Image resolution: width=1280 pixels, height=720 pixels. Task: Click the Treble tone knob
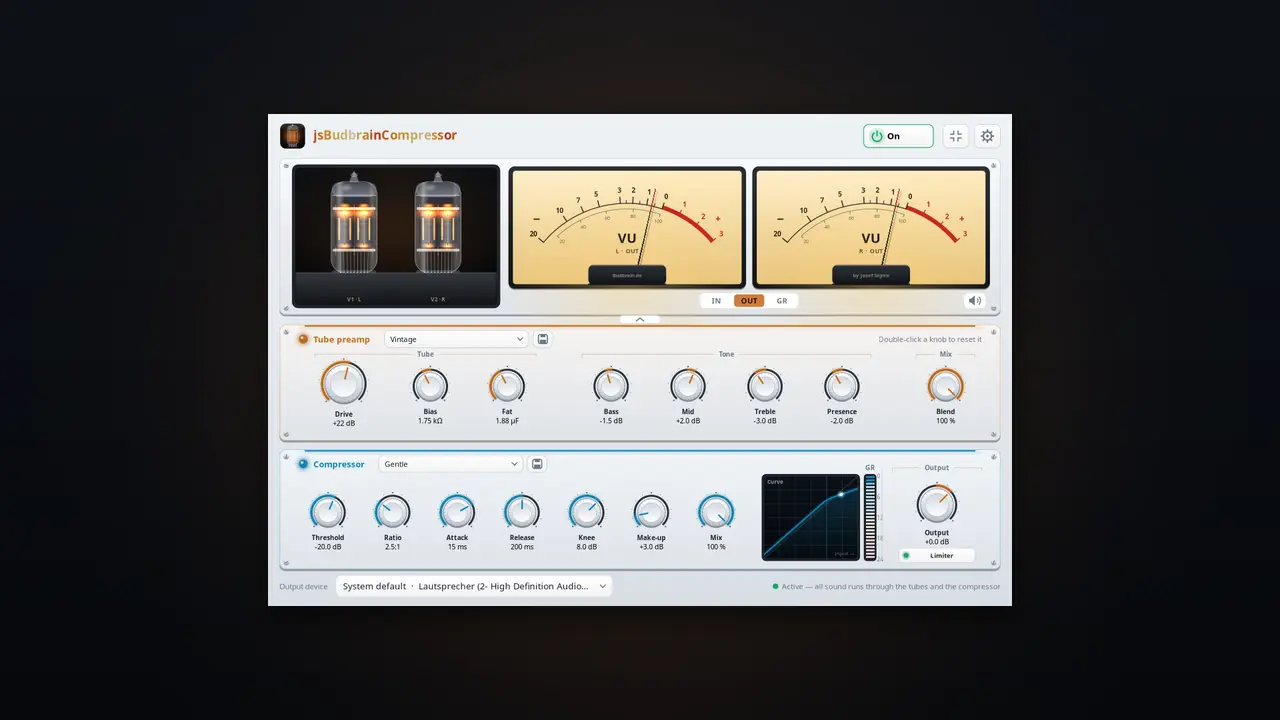(x=765, y=385)
